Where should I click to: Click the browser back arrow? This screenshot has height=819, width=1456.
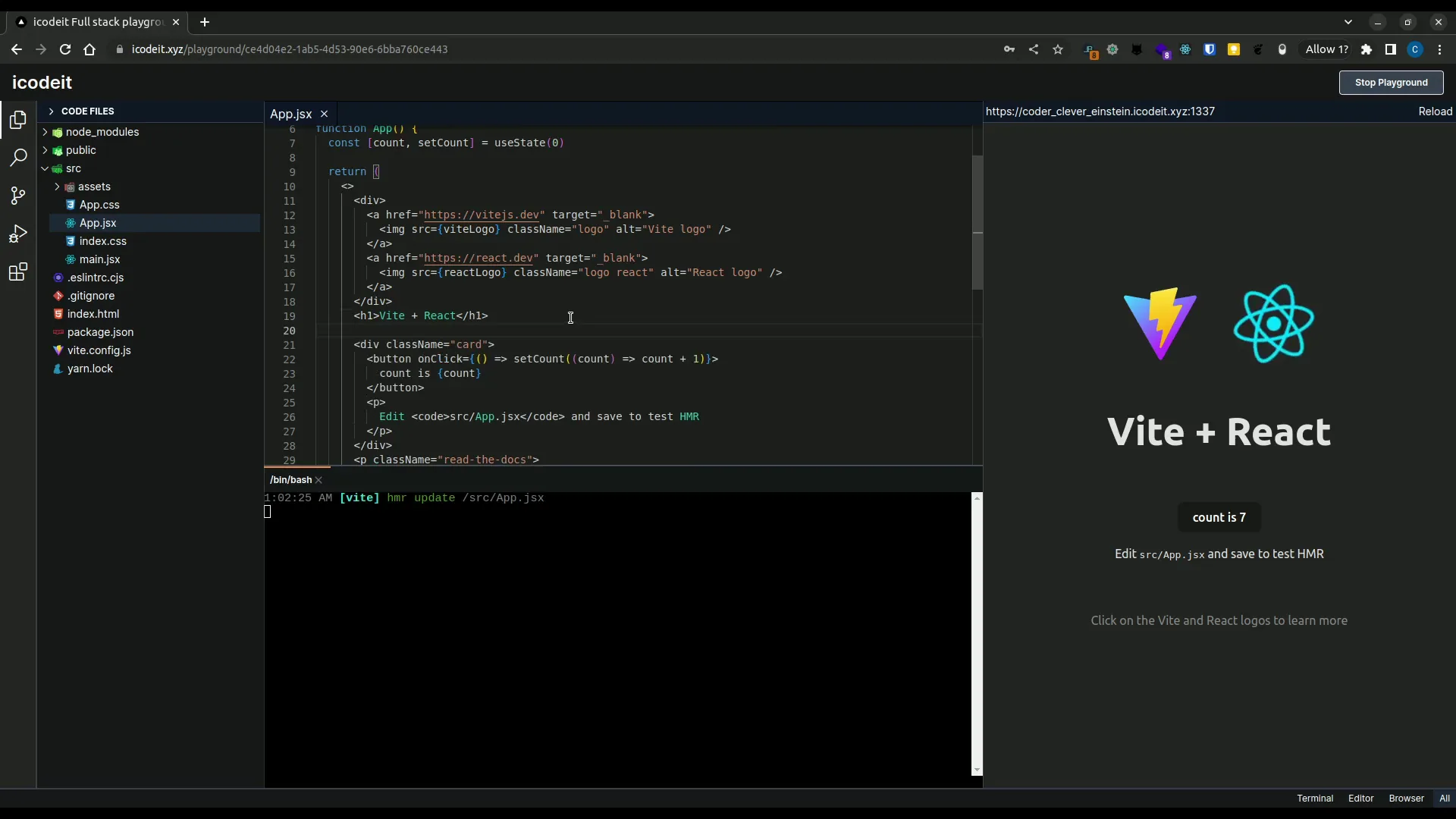point(17,49)
